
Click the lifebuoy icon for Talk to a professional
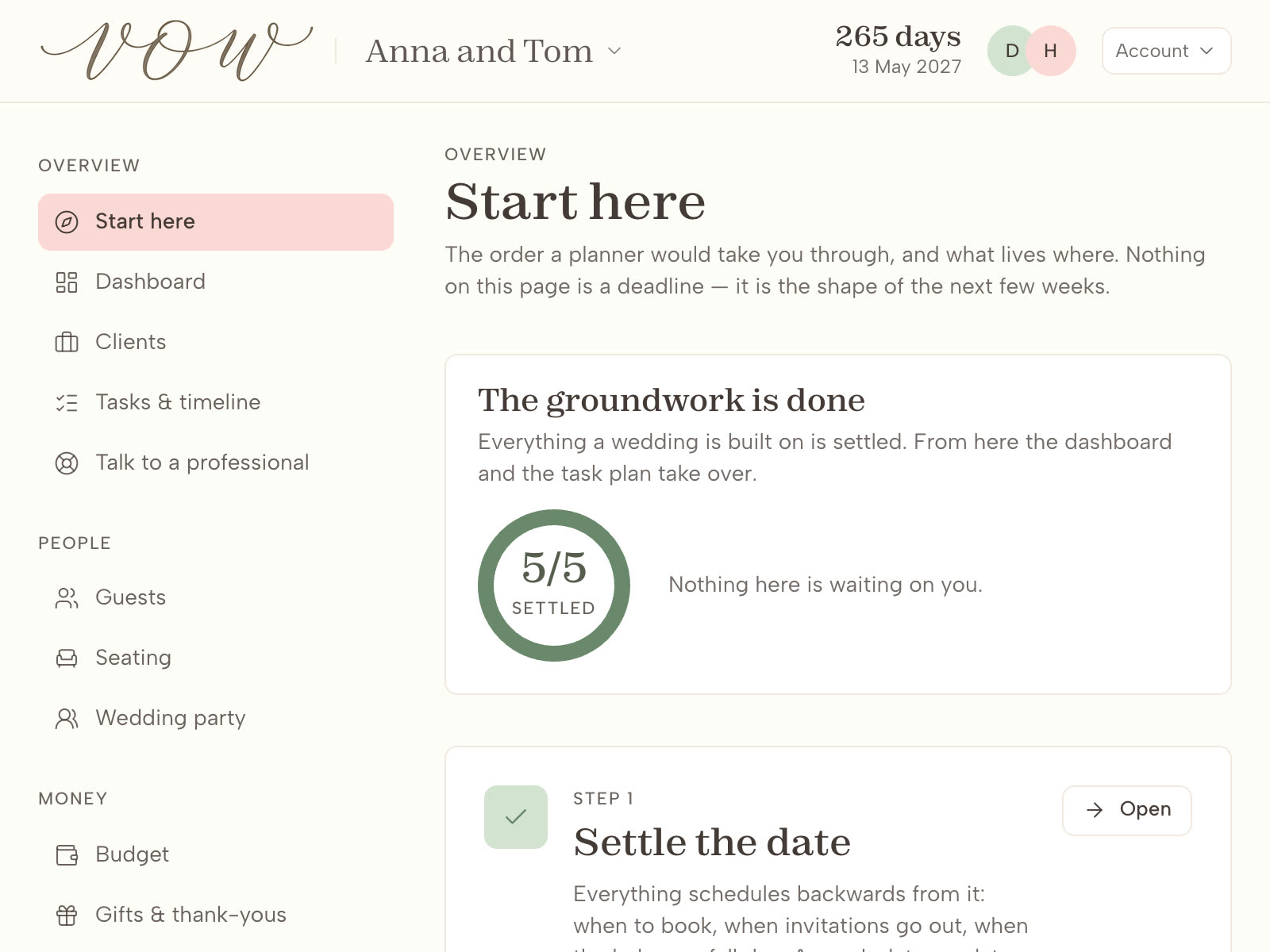(x=67, y=463)
